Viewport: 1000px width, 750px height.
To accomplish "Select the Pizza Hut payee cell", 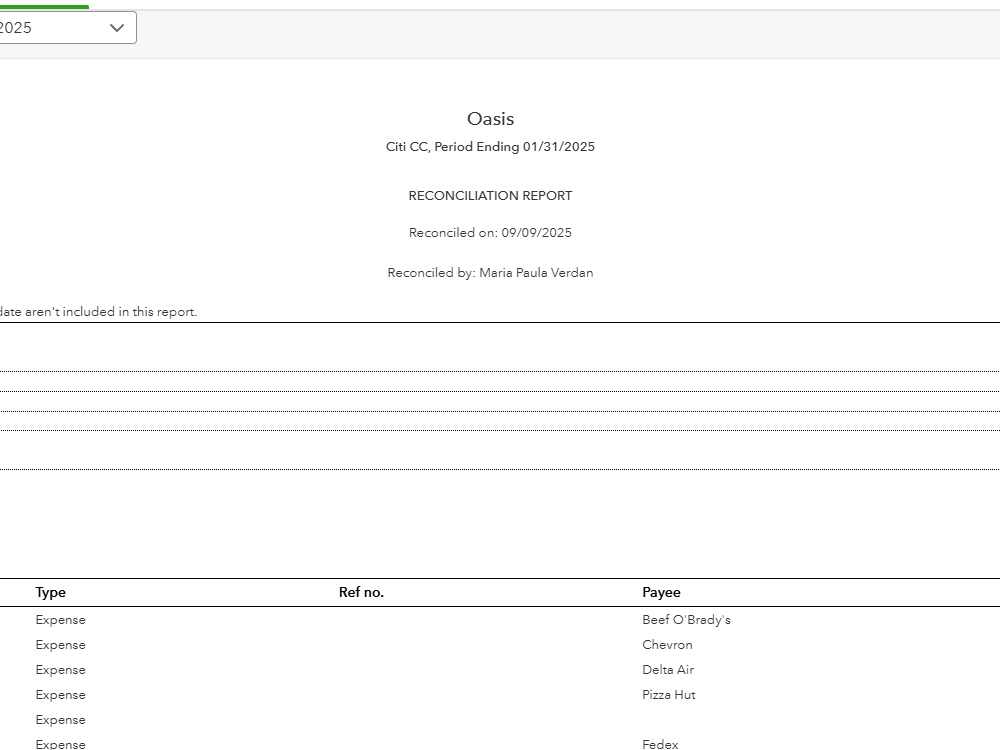I will 668,695.
